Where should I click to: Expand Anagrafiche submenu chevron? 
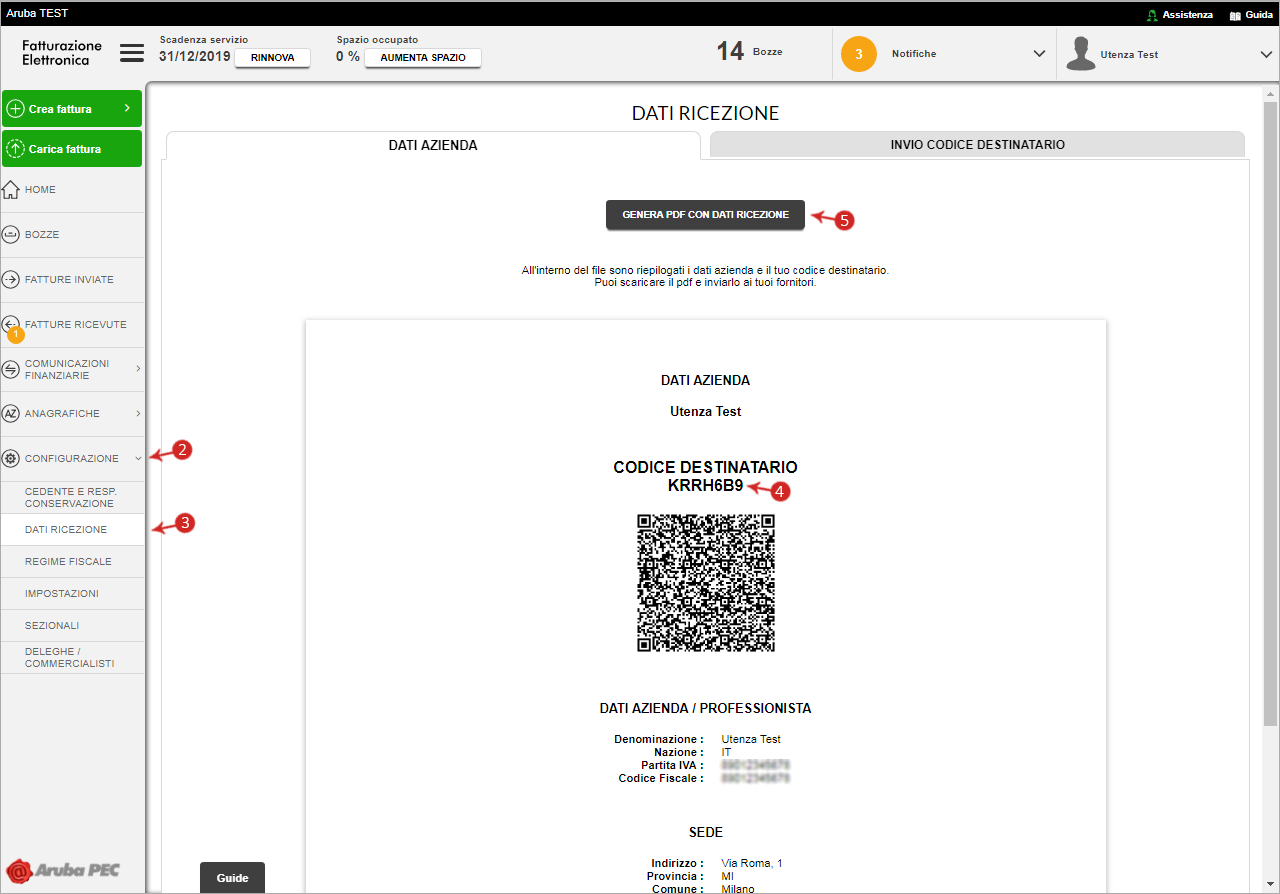coord(138,413)
